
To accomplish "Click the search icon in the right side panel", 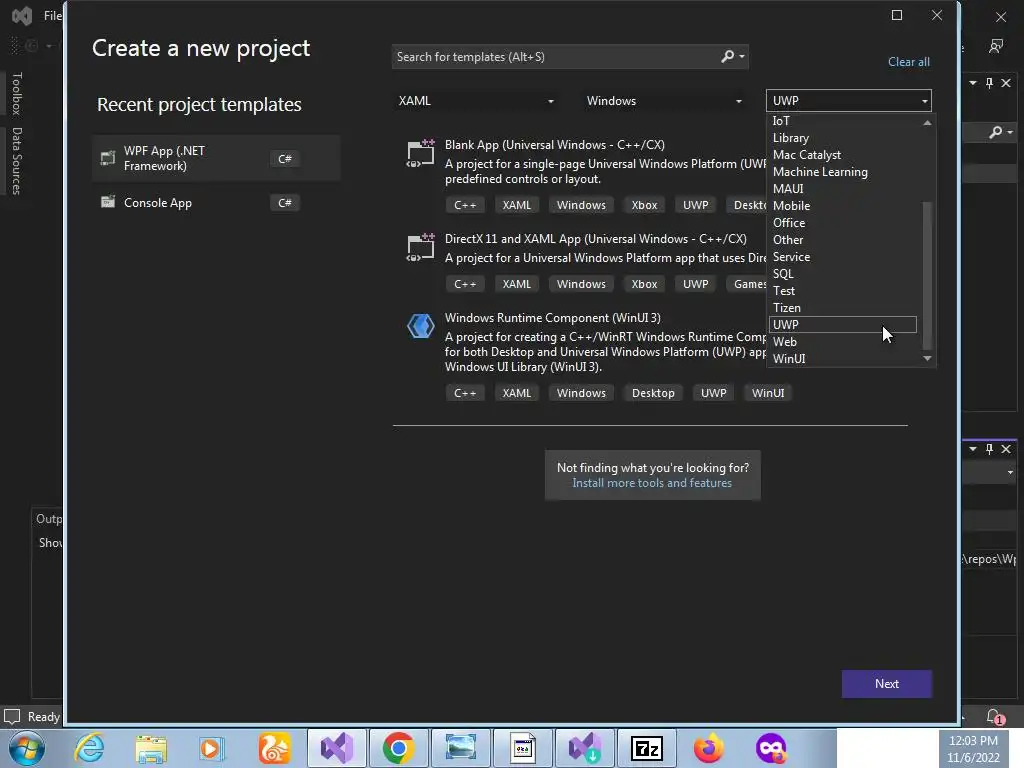I will tap(995, 133).
